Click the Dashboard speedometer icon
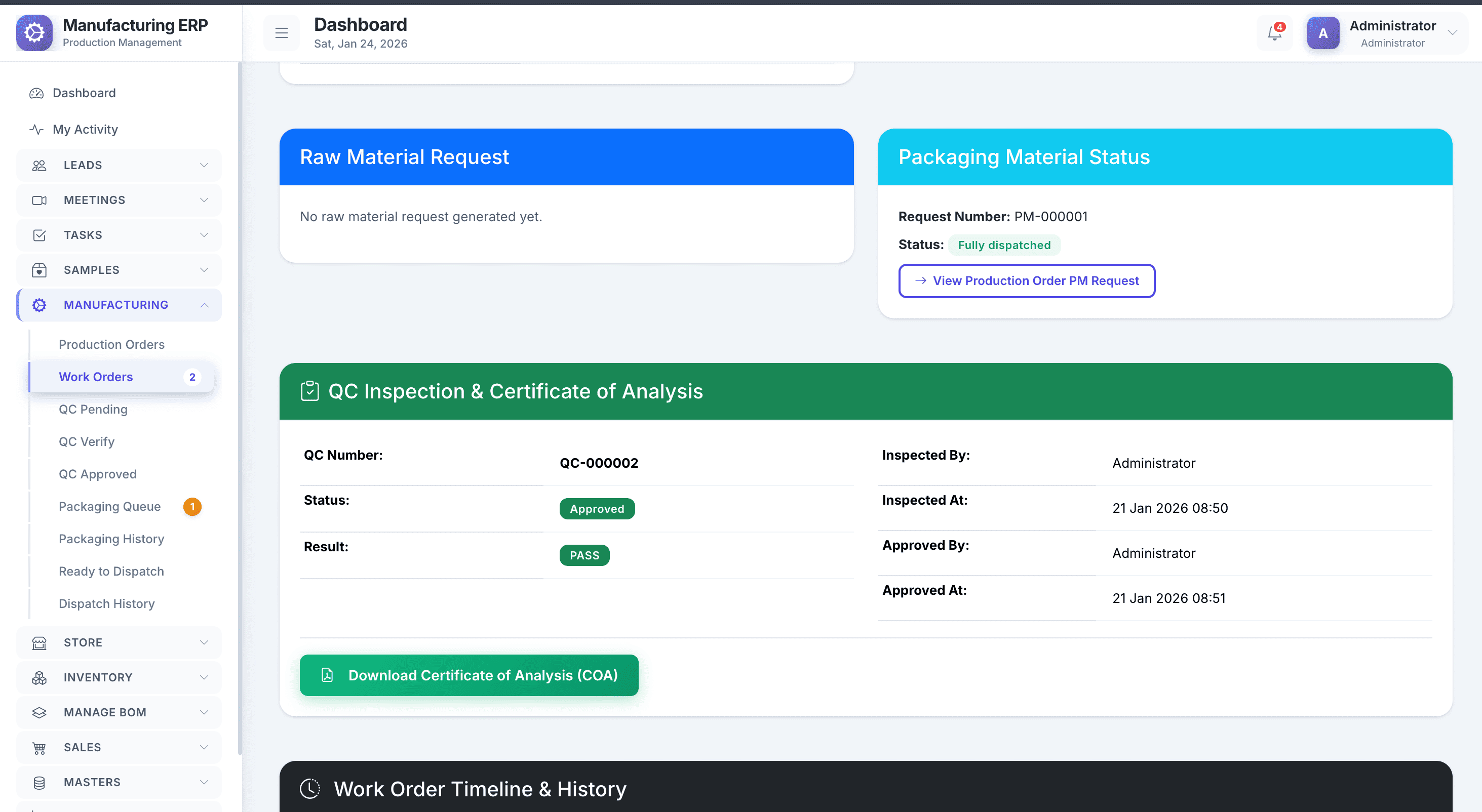 click(37, 93)
